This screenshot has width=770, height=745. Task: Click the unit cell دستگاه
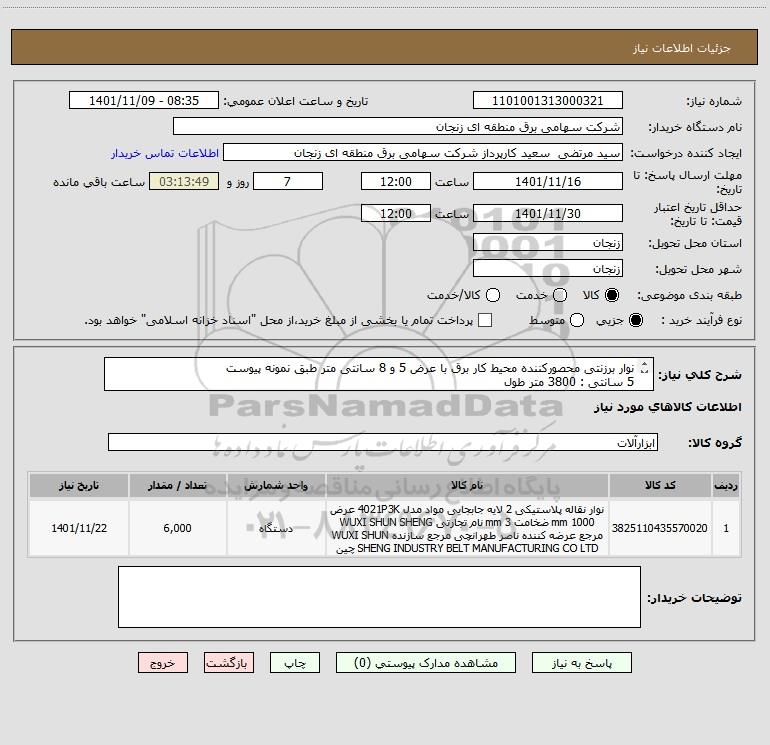pyautogui.click(x=276, y=528)
